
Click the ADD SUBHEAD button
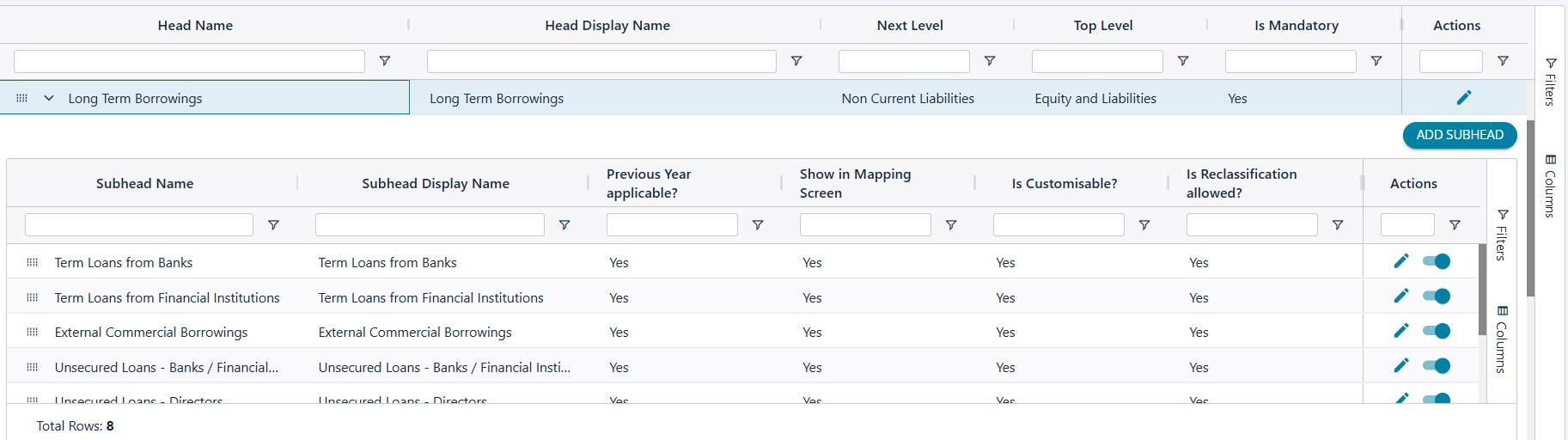click(1459, 135)
